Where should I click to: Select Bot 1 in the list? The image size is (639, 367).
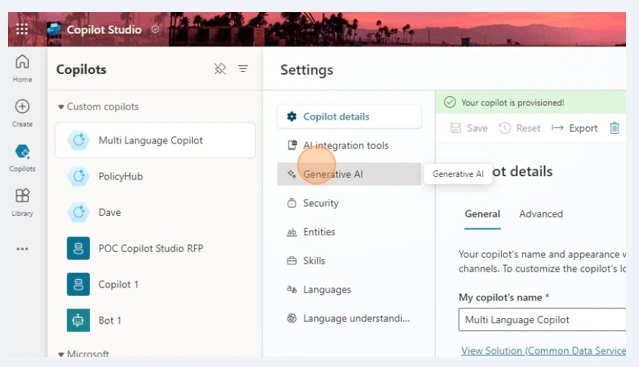155,320
